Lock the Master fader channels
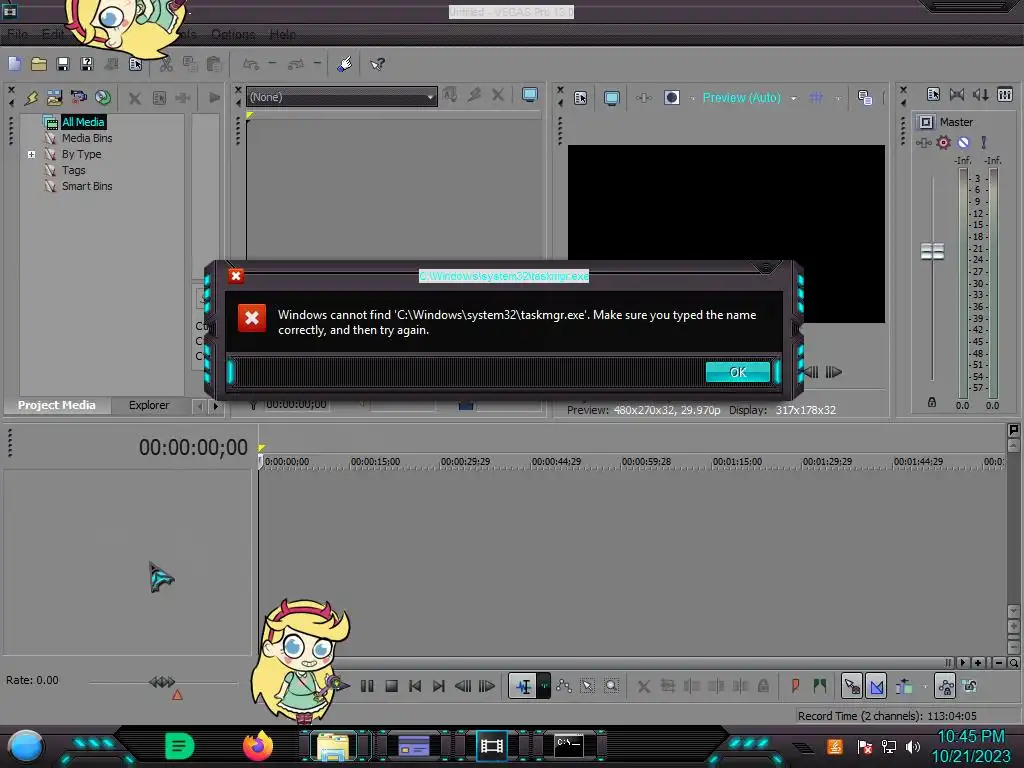1024x768 pixels. pyautogui.click(x=932, y=402)
